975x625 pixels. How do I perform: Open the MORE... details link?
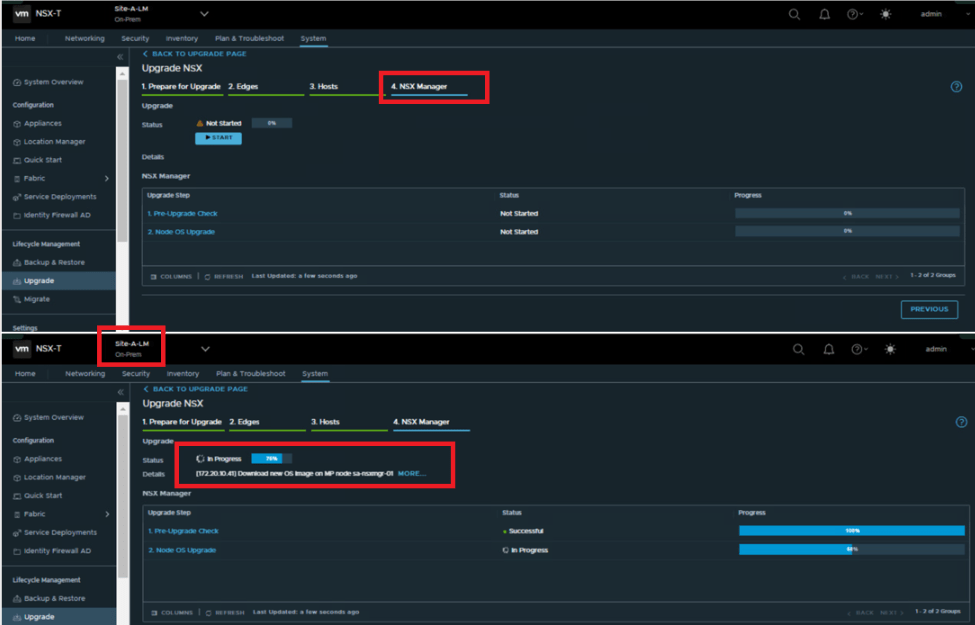click(411, 473)
